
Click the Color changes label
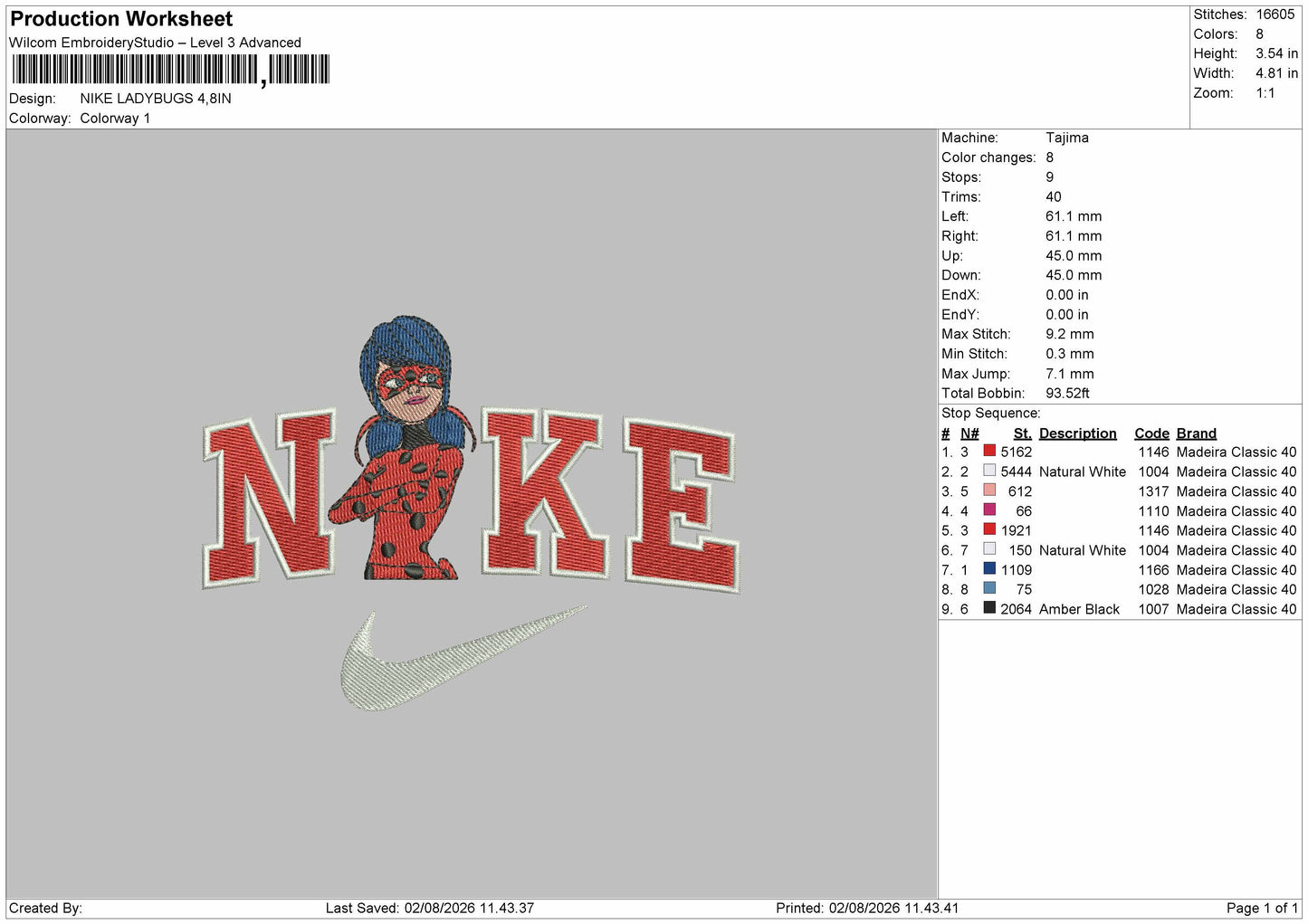(988, 157)
